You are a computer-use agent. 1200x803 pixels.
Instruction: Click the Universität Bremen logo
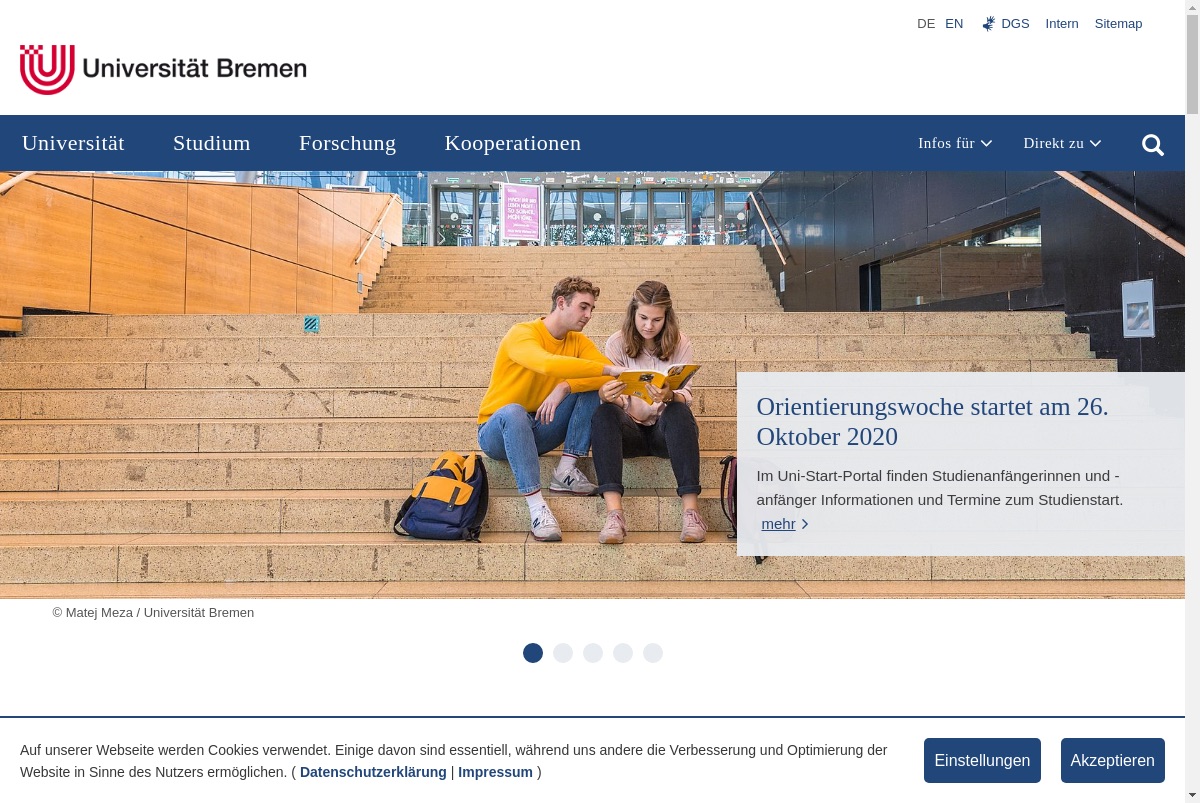[x=163, y=69]
